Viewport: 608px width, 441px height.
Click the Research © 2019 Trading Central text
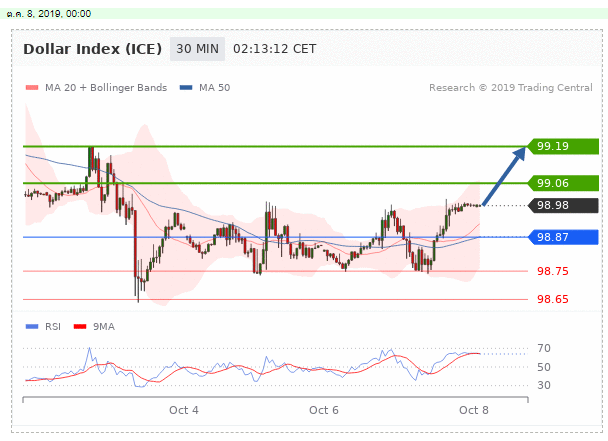click(x=511, y=88)
